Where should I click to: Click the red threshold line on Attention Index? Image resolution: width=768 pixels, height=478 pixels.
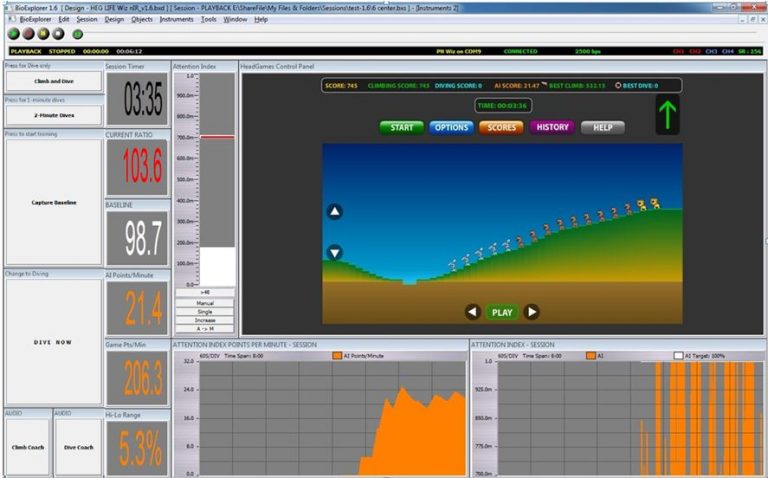[217, 137]
